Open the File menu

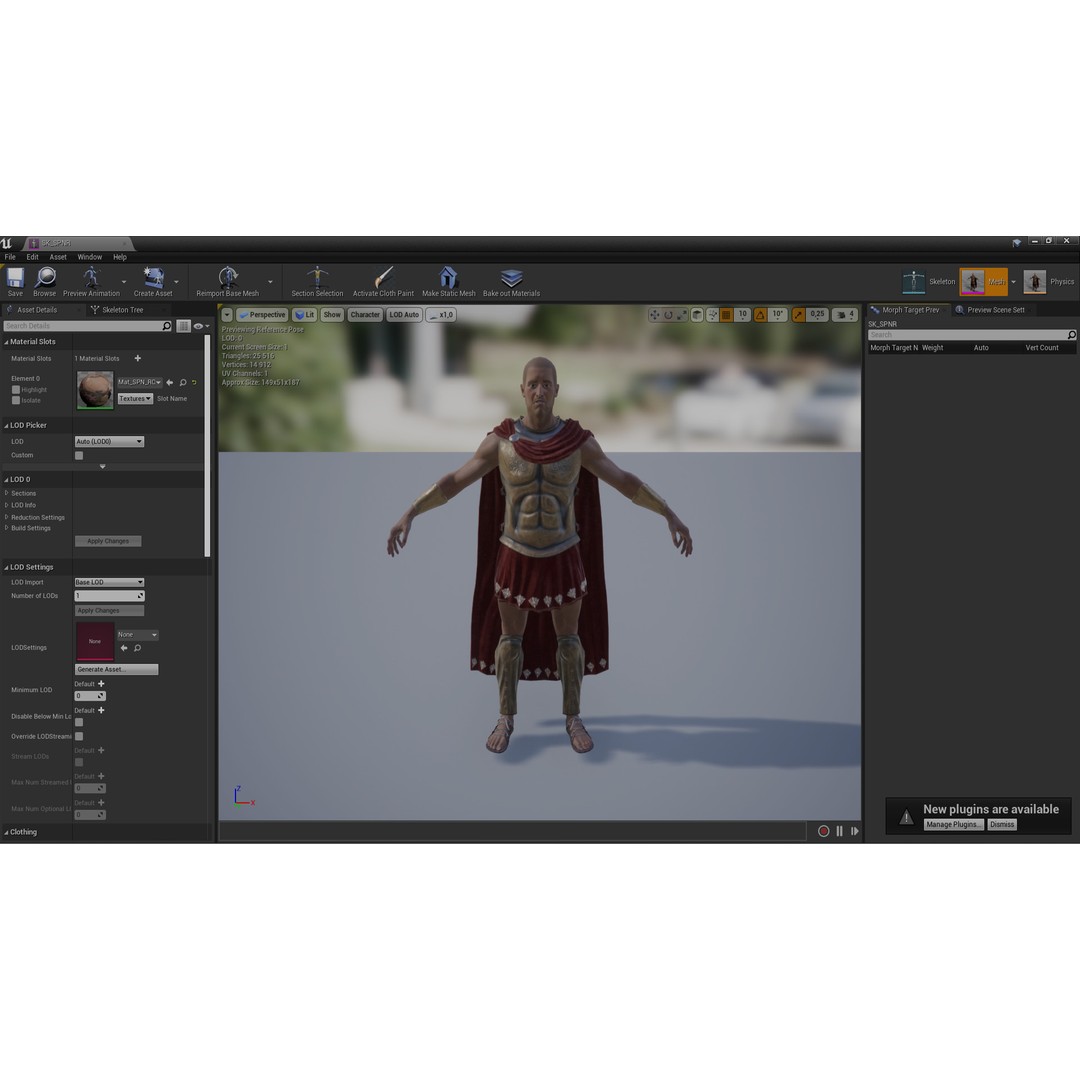pos(10,257)
